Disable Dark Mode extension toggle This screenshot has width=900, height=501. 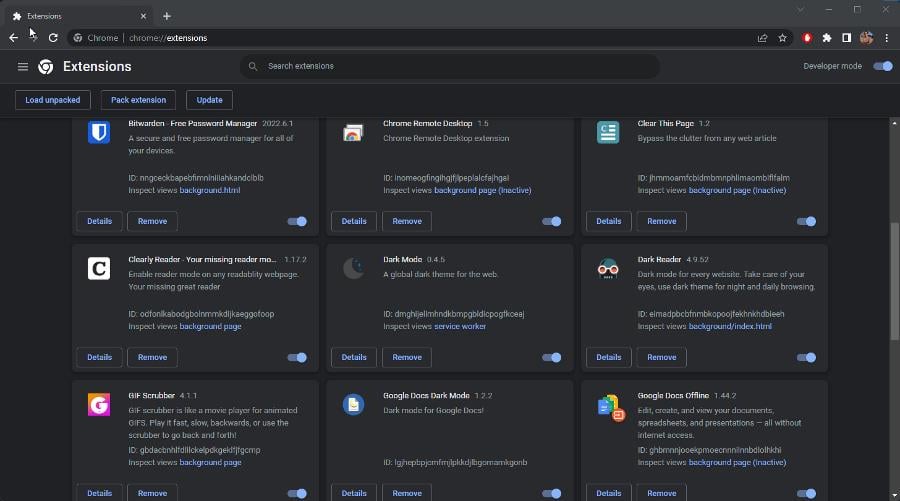pyautogui.click(x=552, y=358)
